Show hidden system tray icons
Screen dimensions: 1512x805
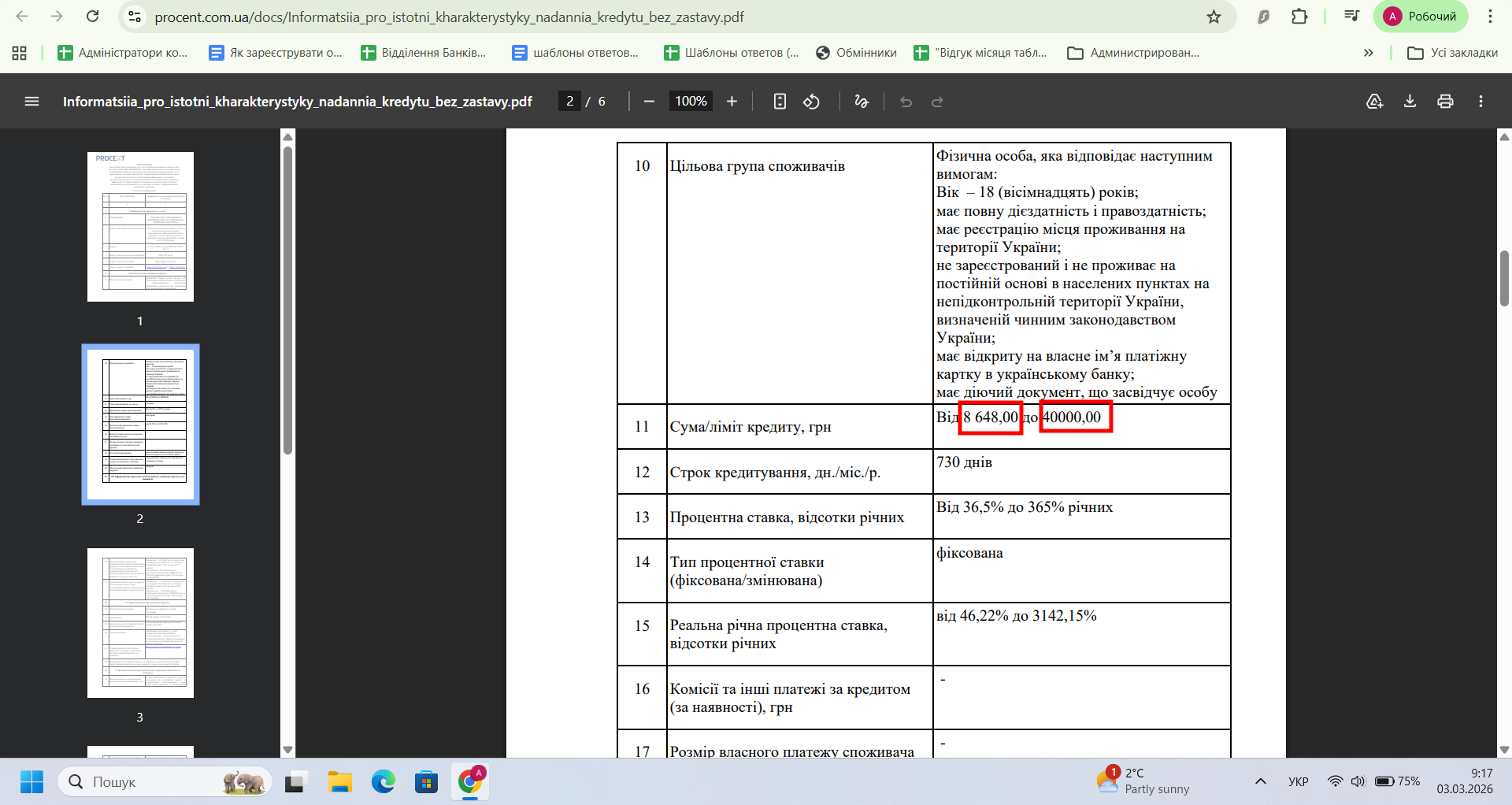point(1261,781)
